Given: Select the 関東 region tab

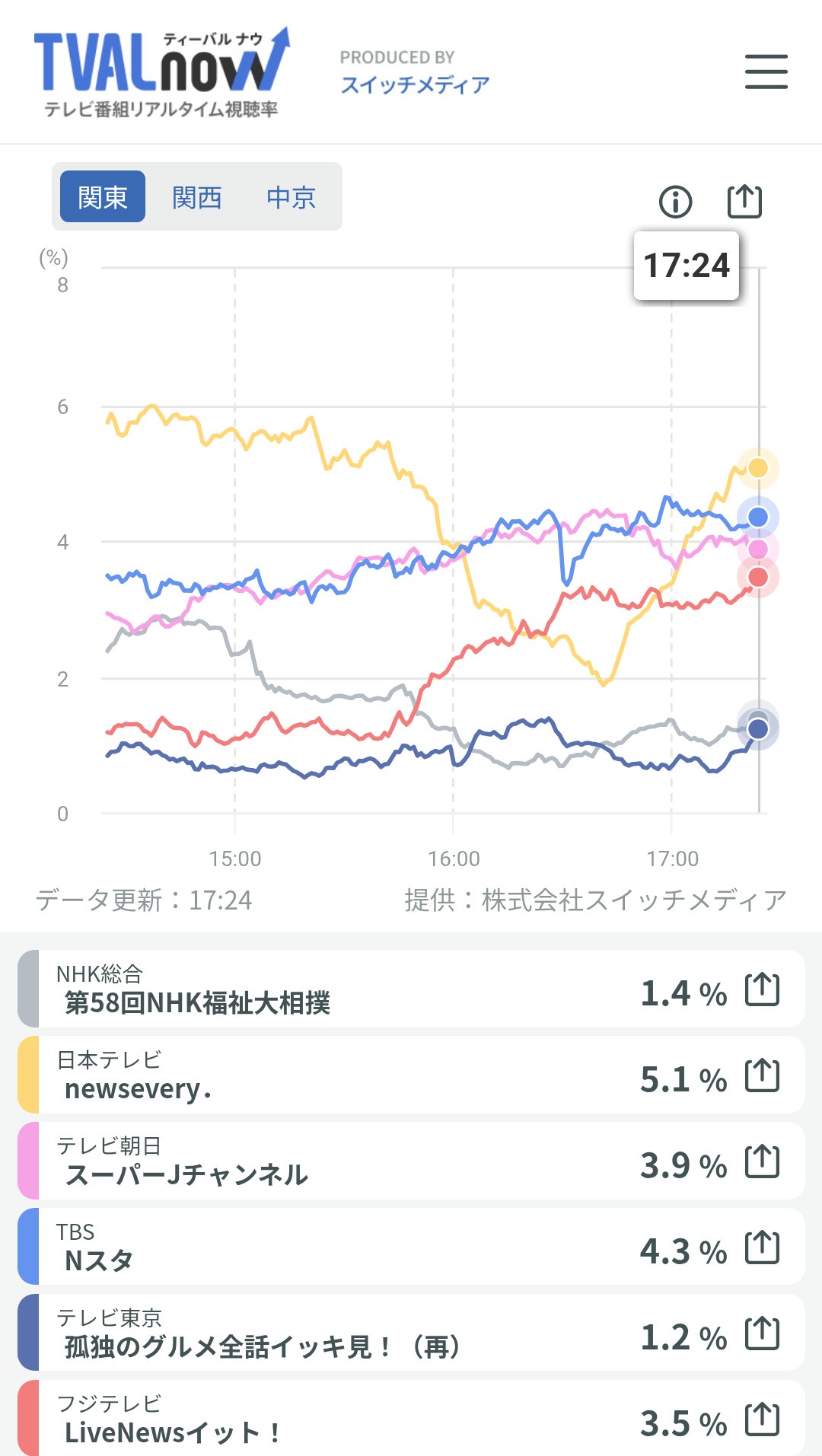Looking at the screenshot, I should (x=103, y=197).
